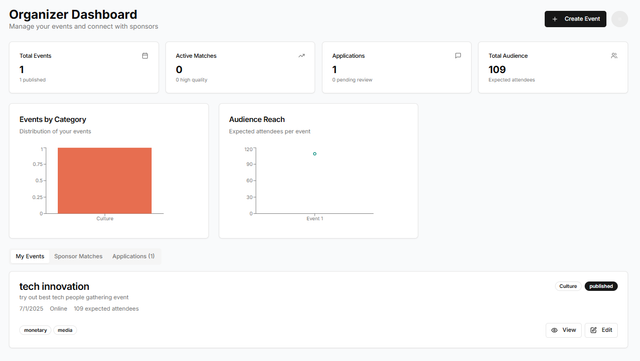Click the eye icon on the View button
The height and width of the screenshot is (361, 640).
pos(554,330)
